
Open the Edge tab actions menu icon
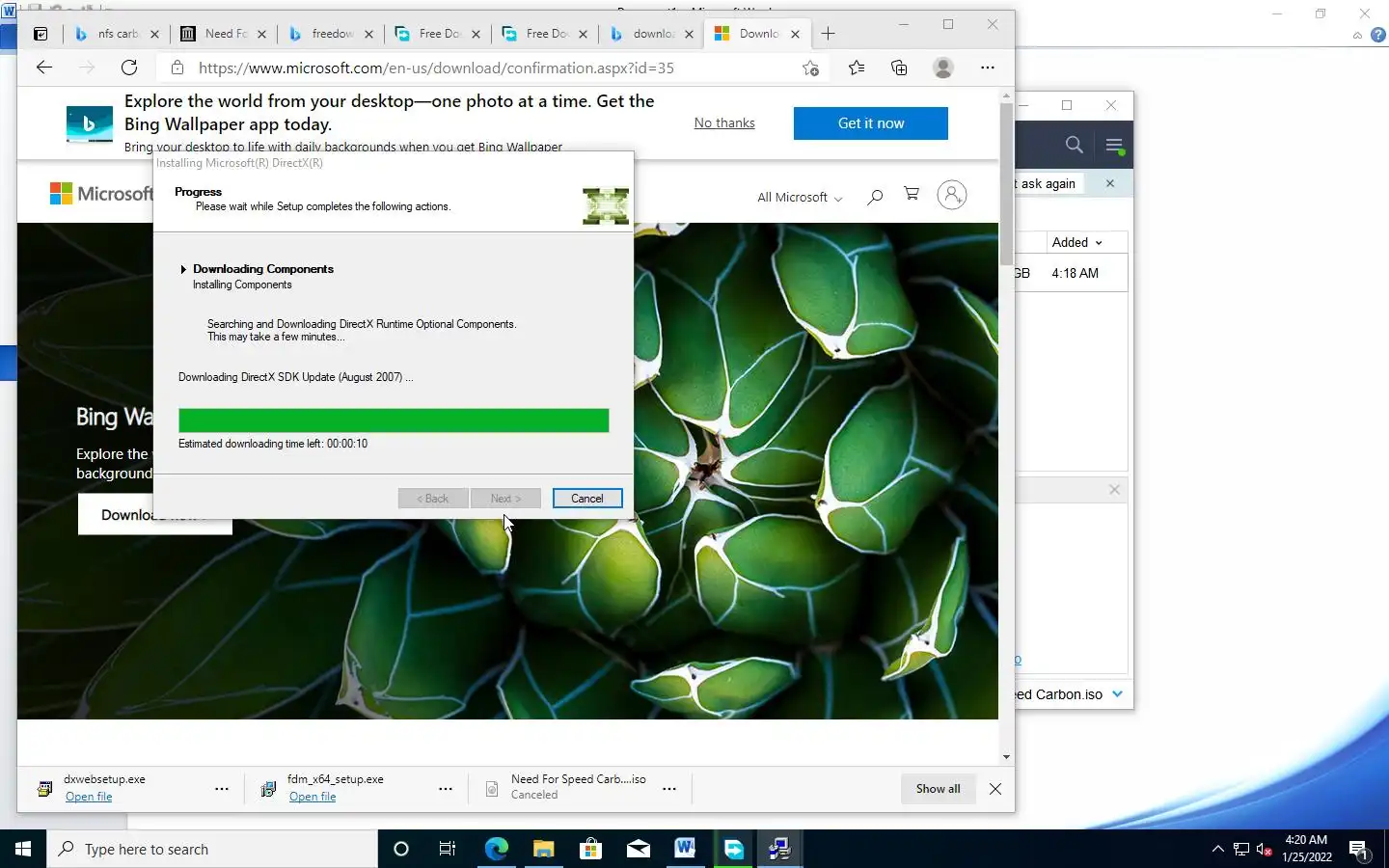[x=41, y=34]
